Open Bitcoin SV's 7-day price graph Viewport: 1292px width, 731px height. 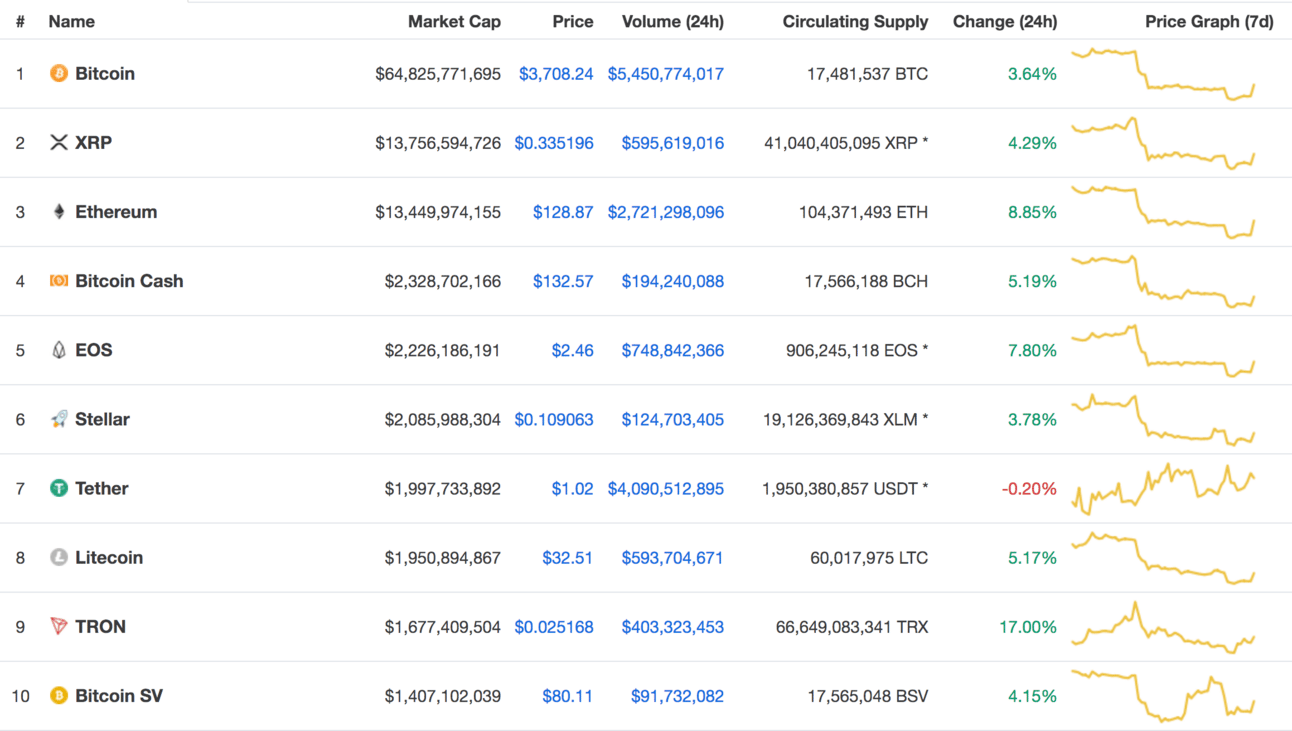pos(1163,695)
